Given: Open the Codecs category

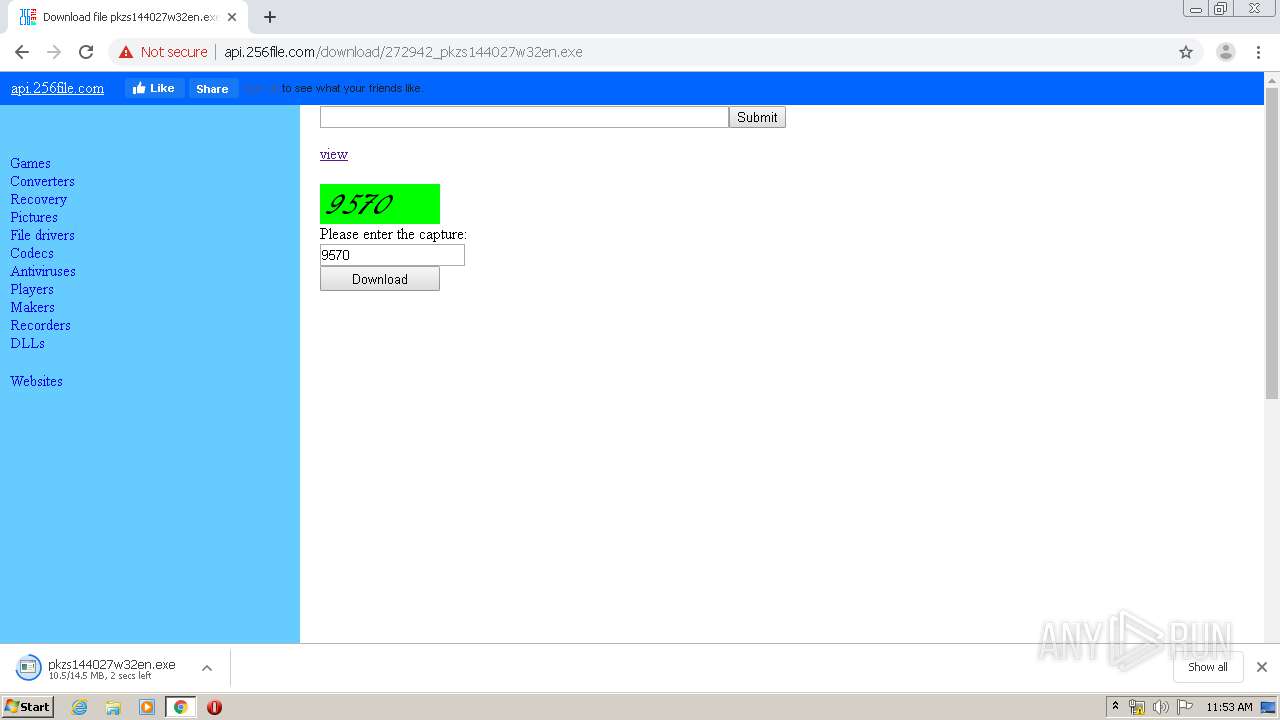Looking at the screenshot, I should pyautogui.click(x=32, y=253).
